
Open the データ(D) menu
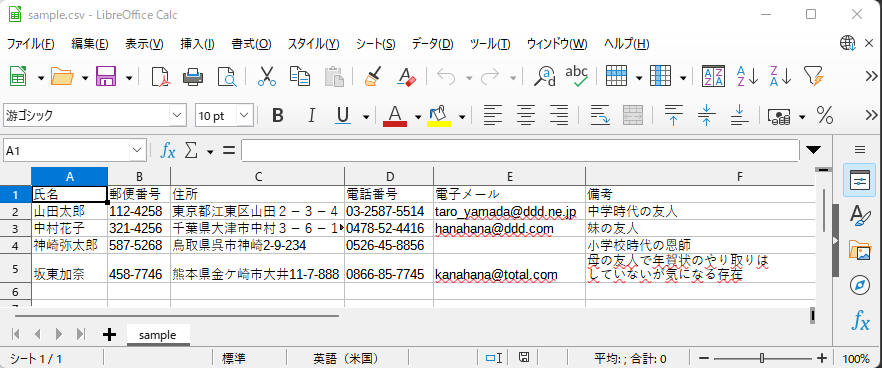[433, 44]
